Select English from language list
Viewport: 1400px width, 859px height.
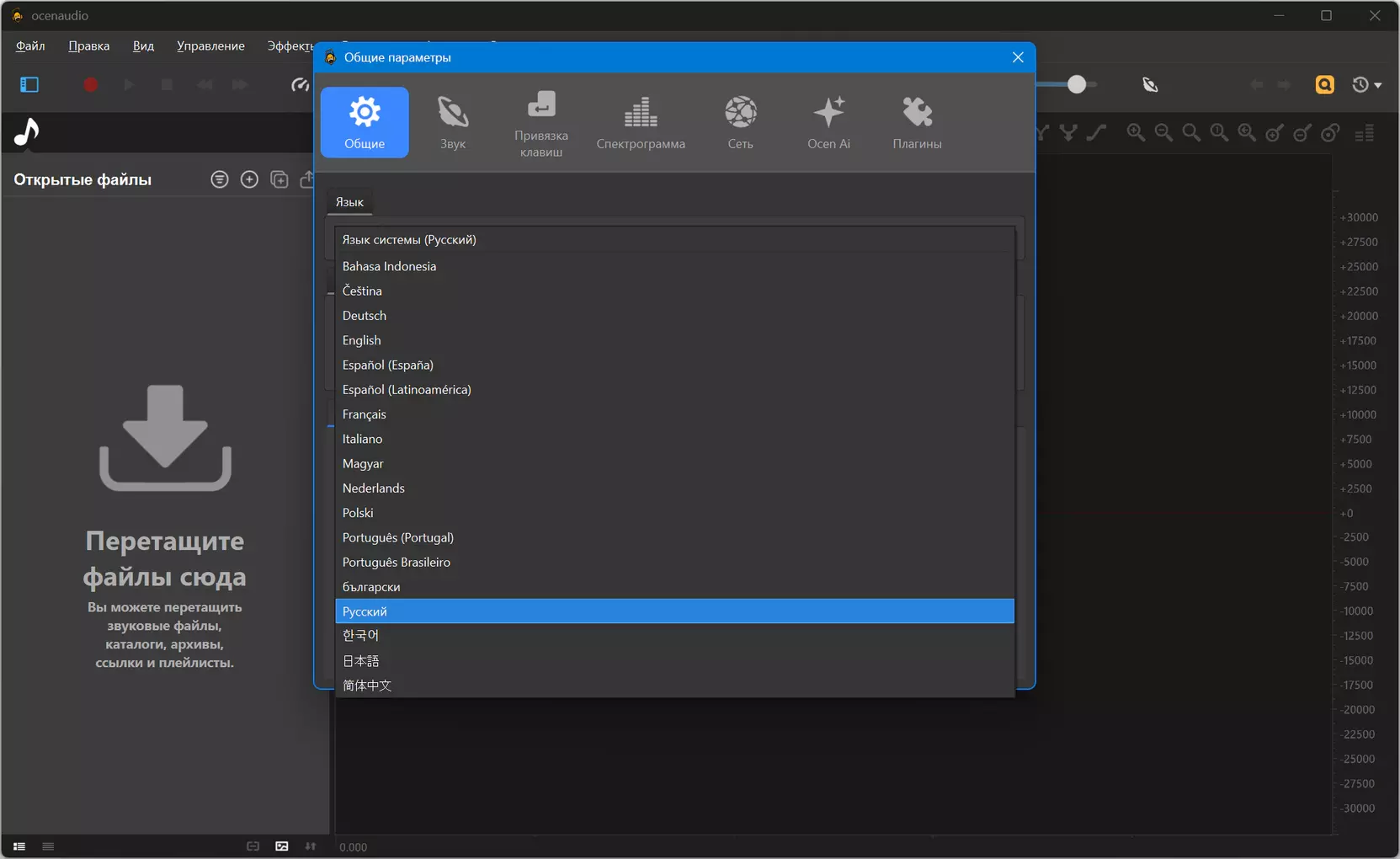[674, 340]
